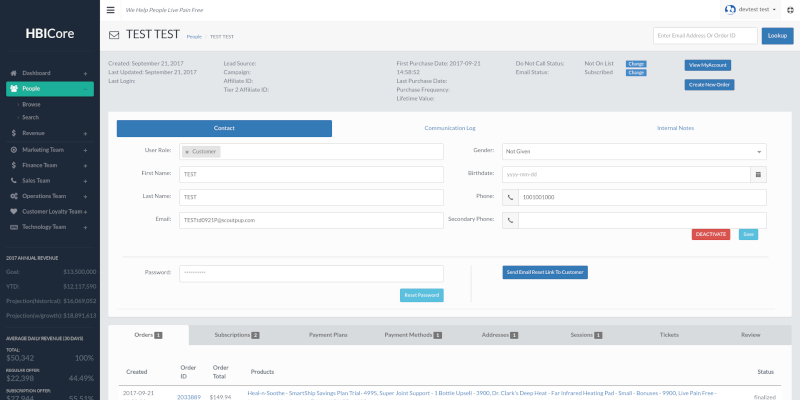
Task: Switch to the Communication Log tab
Action: coord(449,128)
